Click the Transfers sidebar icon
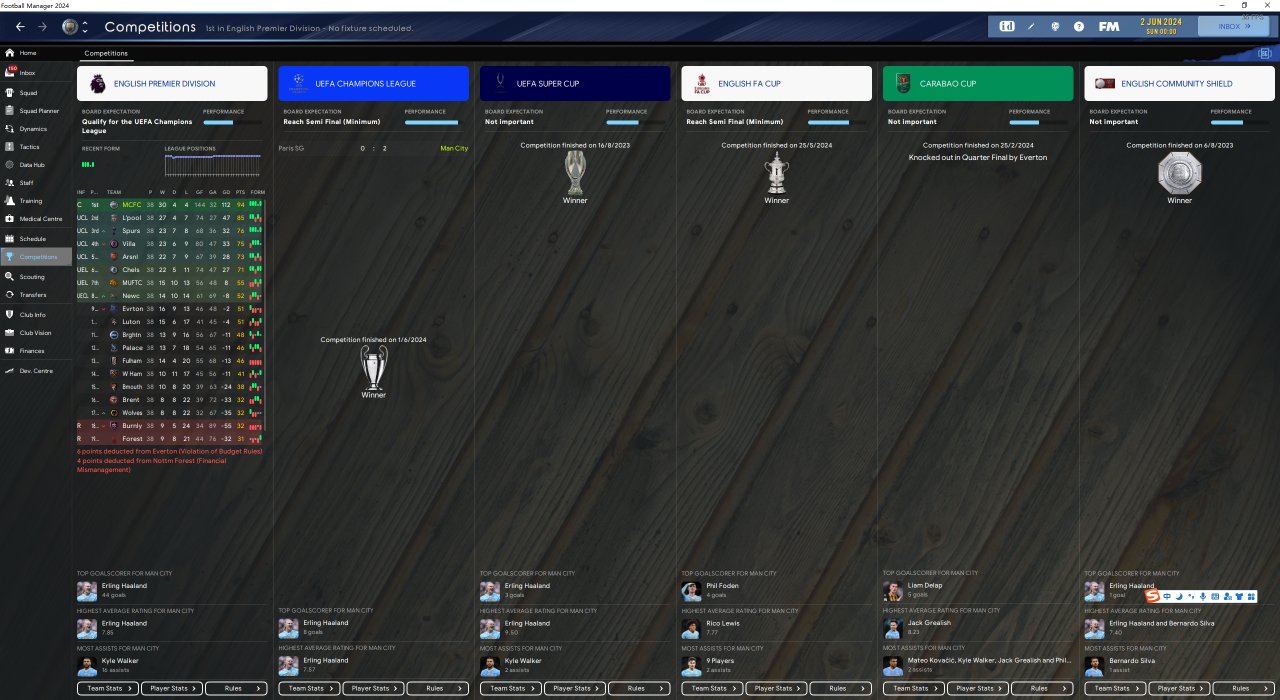Viewport: 1280px width, 700px height. pos(10,295)
